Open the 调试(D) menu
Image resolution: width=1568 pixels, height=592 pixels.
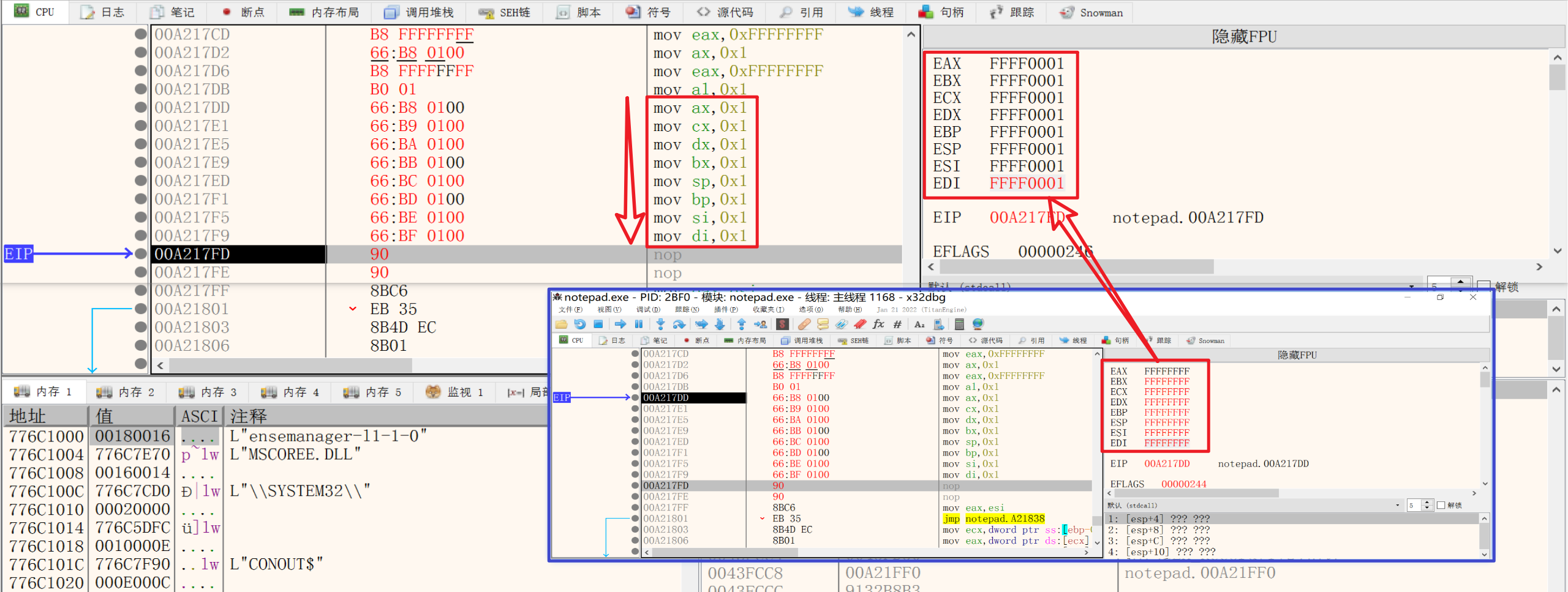click(x=647, y=310)
